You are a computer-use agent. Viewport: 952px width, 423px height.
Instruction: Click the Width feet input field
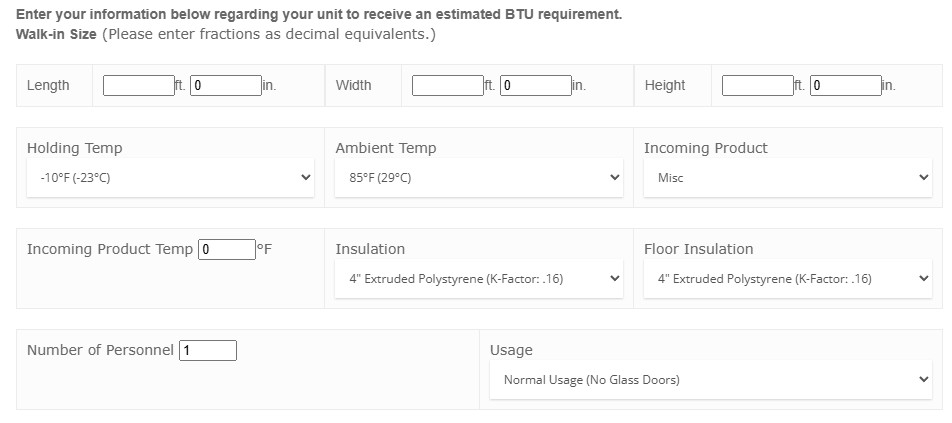(448, 86)
